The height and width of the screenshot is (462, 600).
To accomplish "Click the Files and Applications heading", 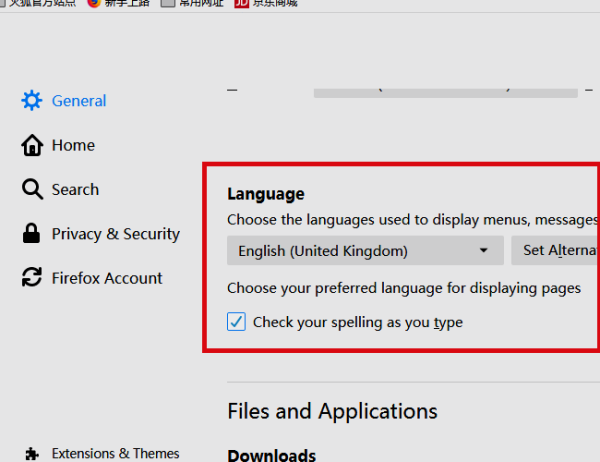I will coord(332,411).
